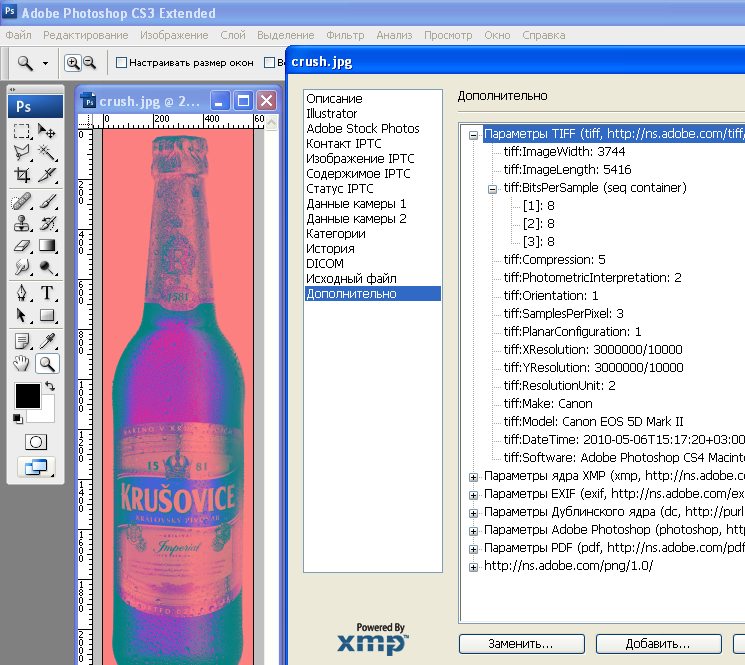The image size is (745, 665).
Task: Select the Healing Brush tool
Action: point(21,201)
